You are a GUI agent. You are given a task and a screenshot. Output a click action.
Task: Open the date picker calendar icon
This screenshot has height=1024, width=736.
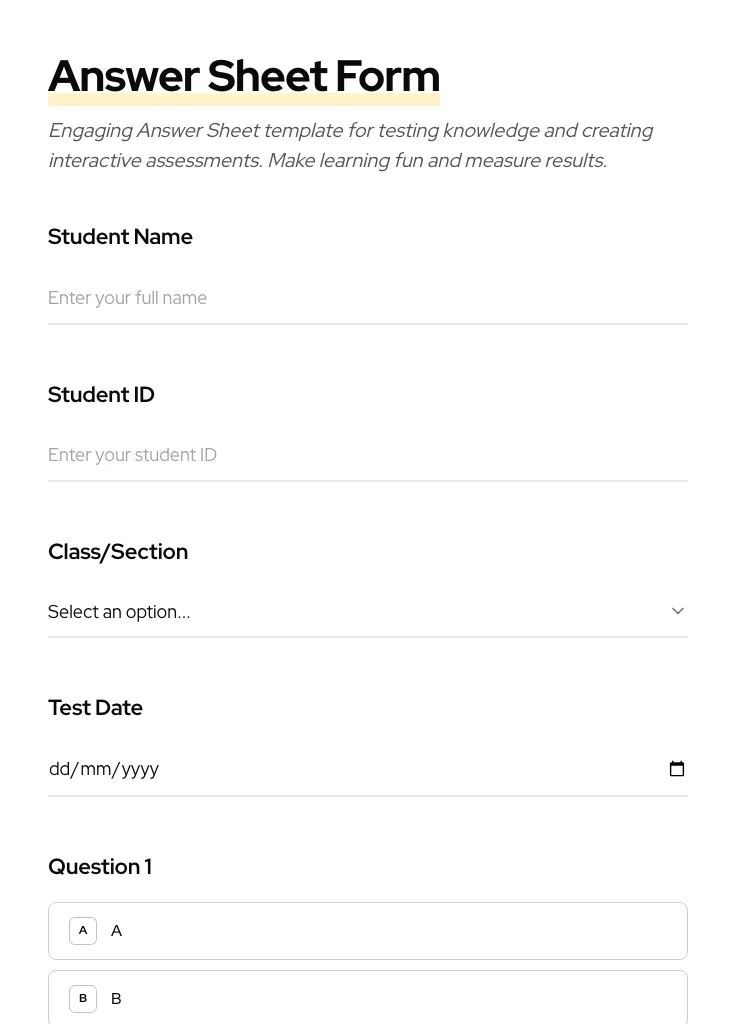coord(677,769)
